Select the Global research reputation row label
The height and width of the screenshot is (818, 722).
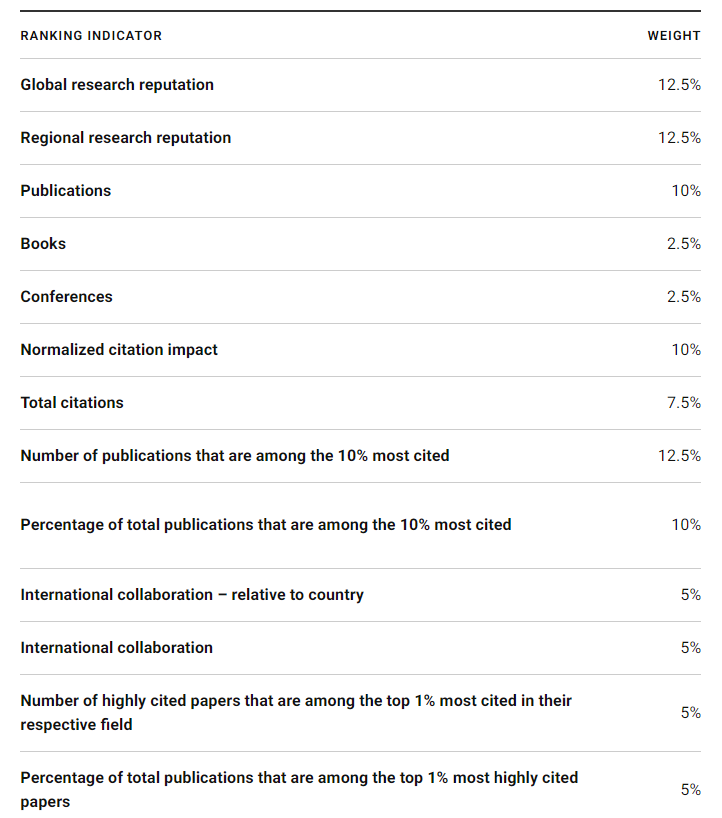tap(117, 85)
